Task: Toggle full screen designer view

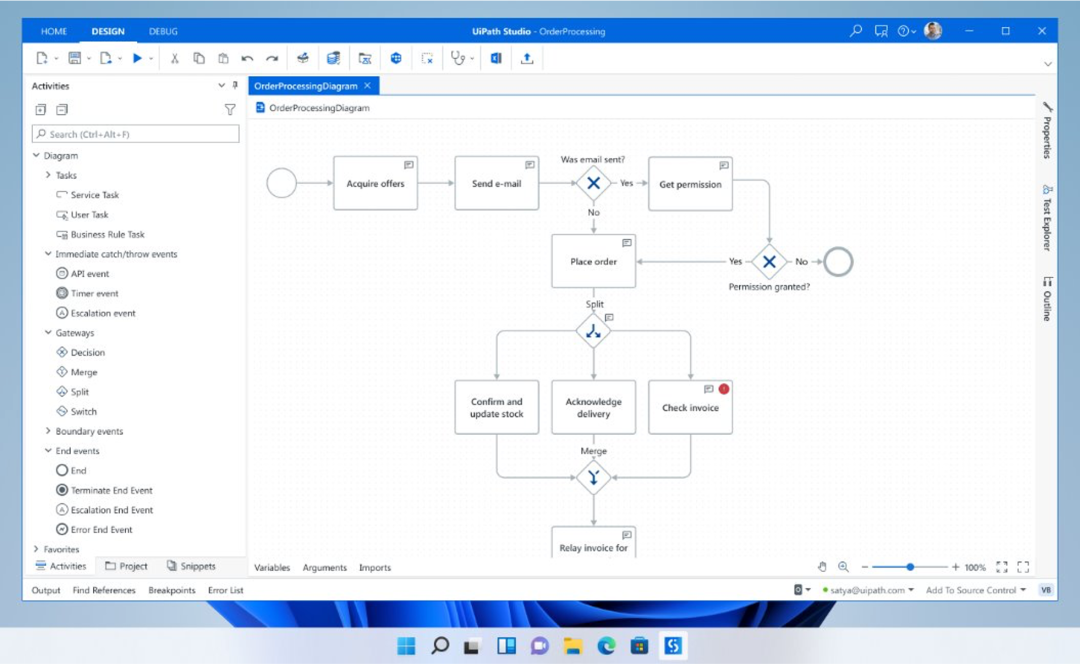Action: 1023,567
